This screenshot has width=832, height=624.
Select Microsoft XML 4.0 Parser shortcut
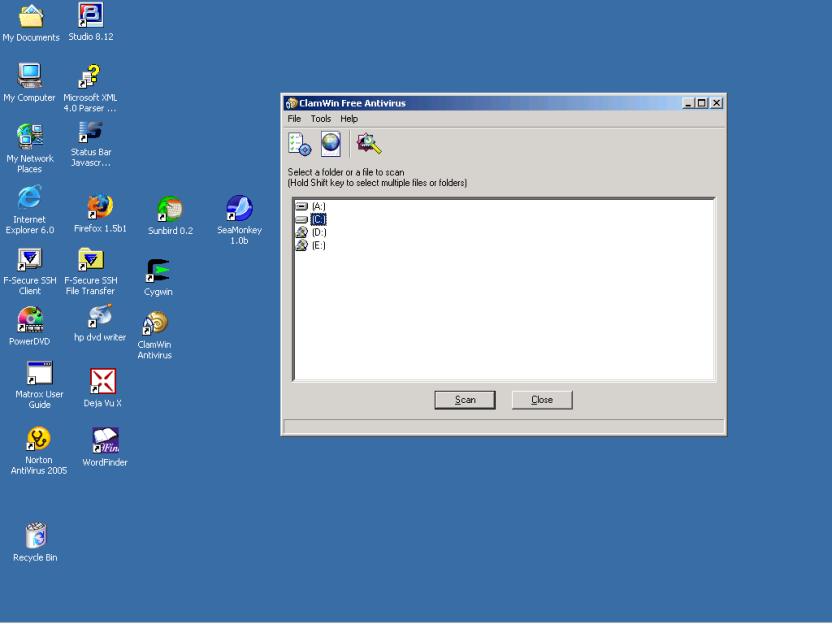tap(90, 88)
